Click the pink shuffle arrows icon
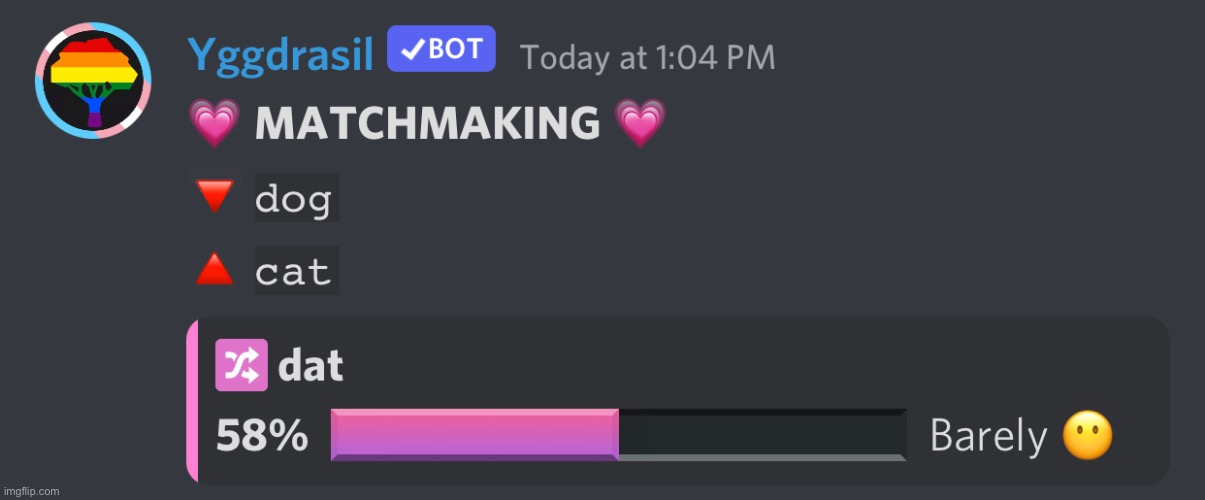This screenshot has width=1205, height=500. pos(241,365)
